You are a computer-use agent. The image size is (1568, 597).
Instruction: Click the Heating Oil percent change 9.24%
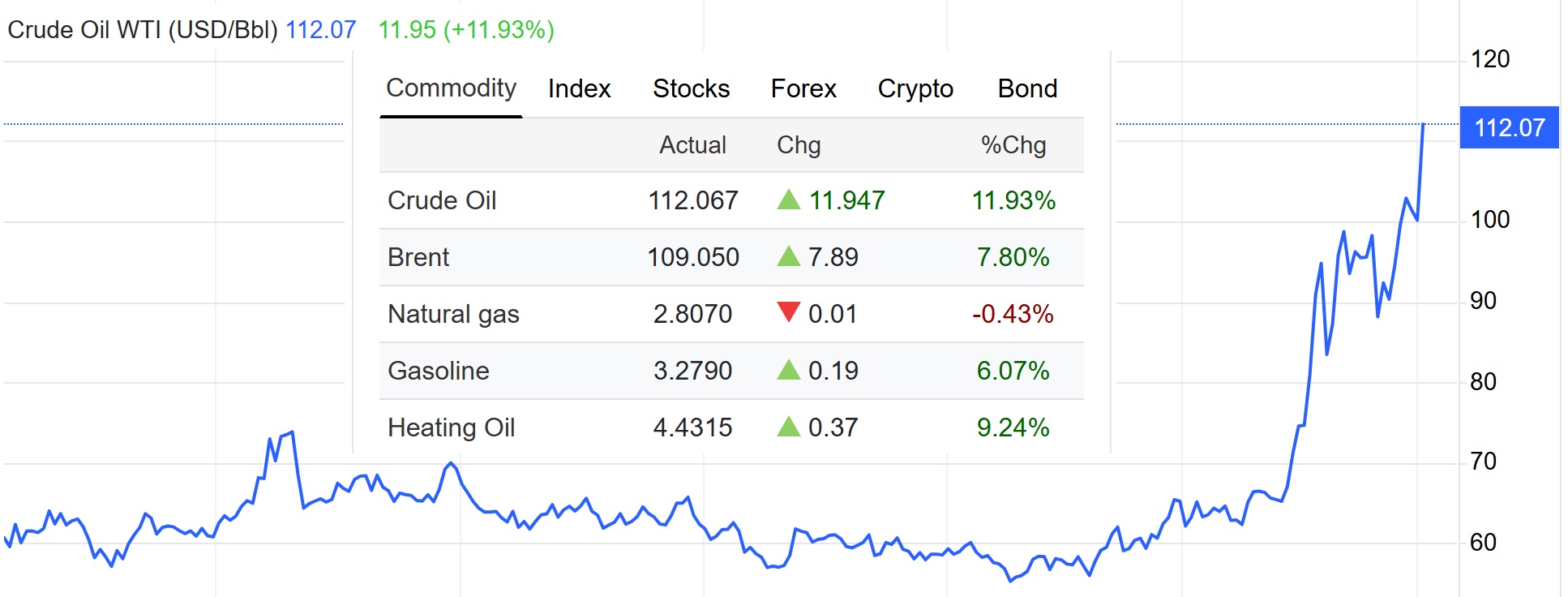click(x=1013, y=427)
